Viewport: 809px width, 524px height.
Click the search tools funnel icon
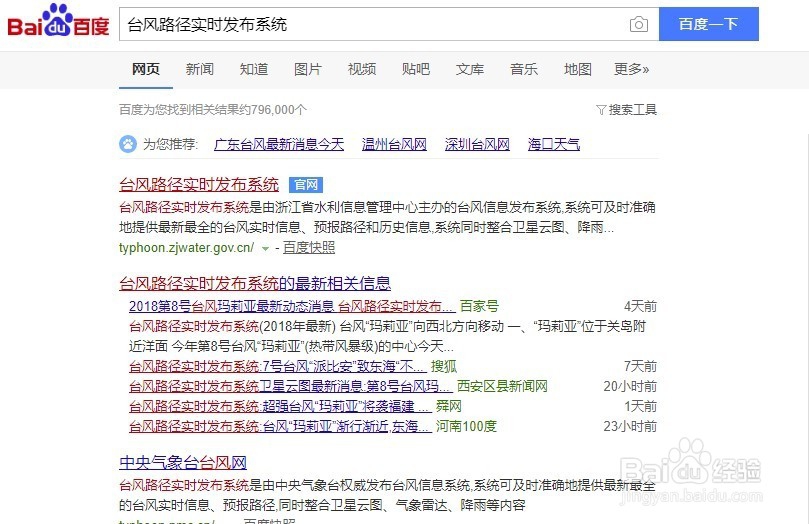601,110
